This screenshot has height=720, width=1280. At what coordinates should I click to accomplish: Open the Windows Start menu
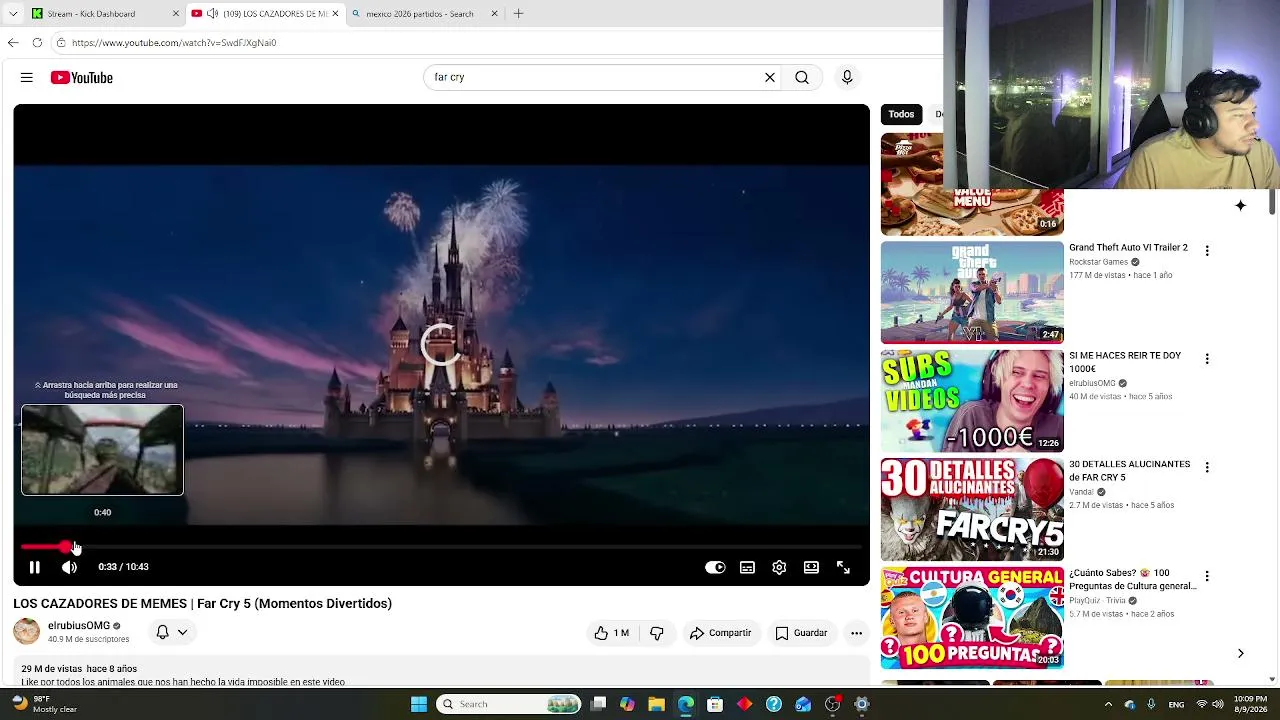419,704
